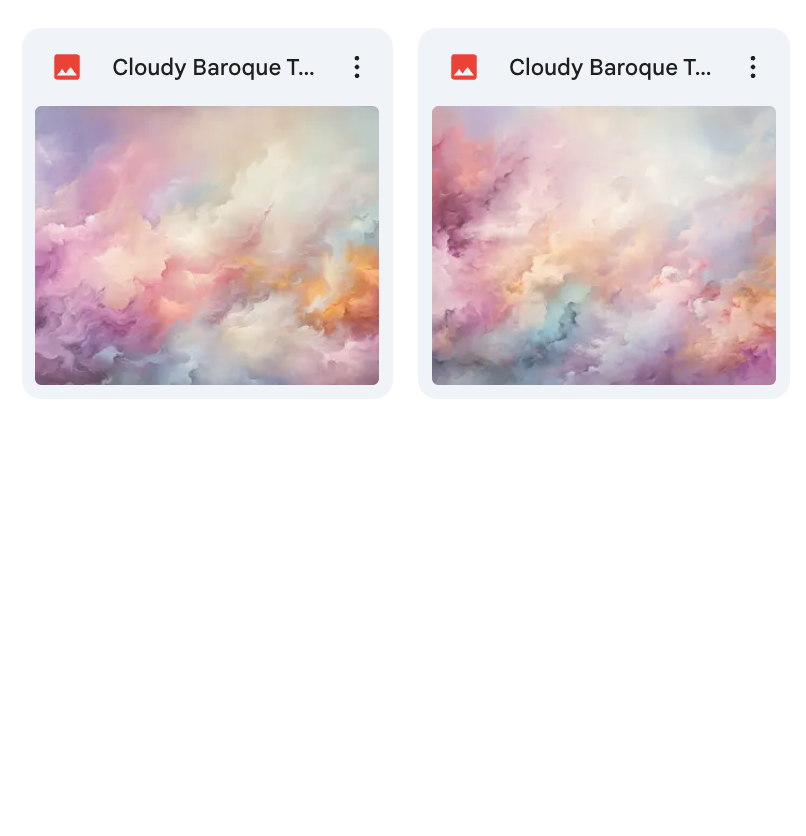Click the empty area below the file cards

pyautogui.click(x=403, y=613)
